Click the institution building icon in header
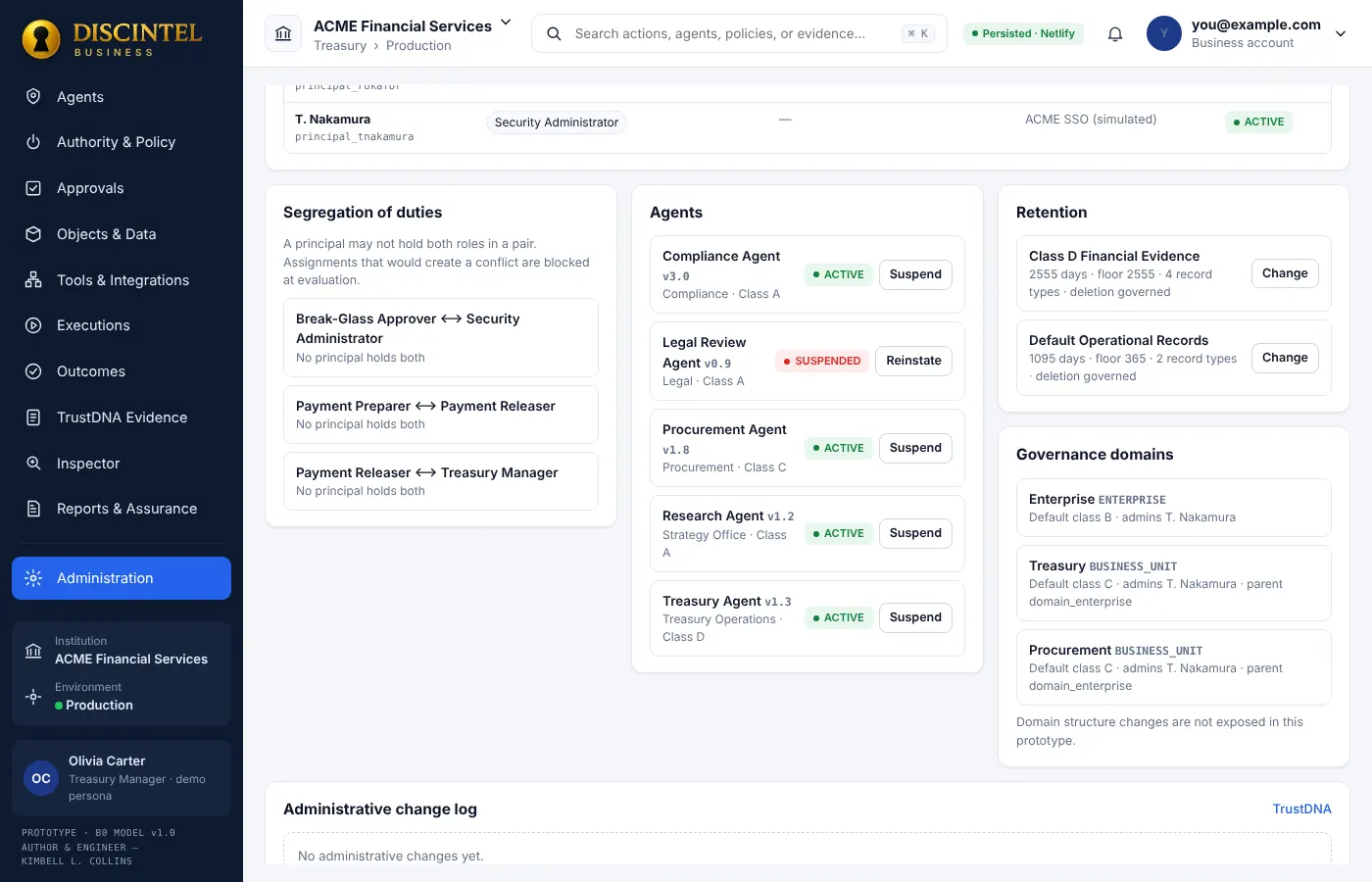Viewport: 1372px width, 882px height. [283, 33]
